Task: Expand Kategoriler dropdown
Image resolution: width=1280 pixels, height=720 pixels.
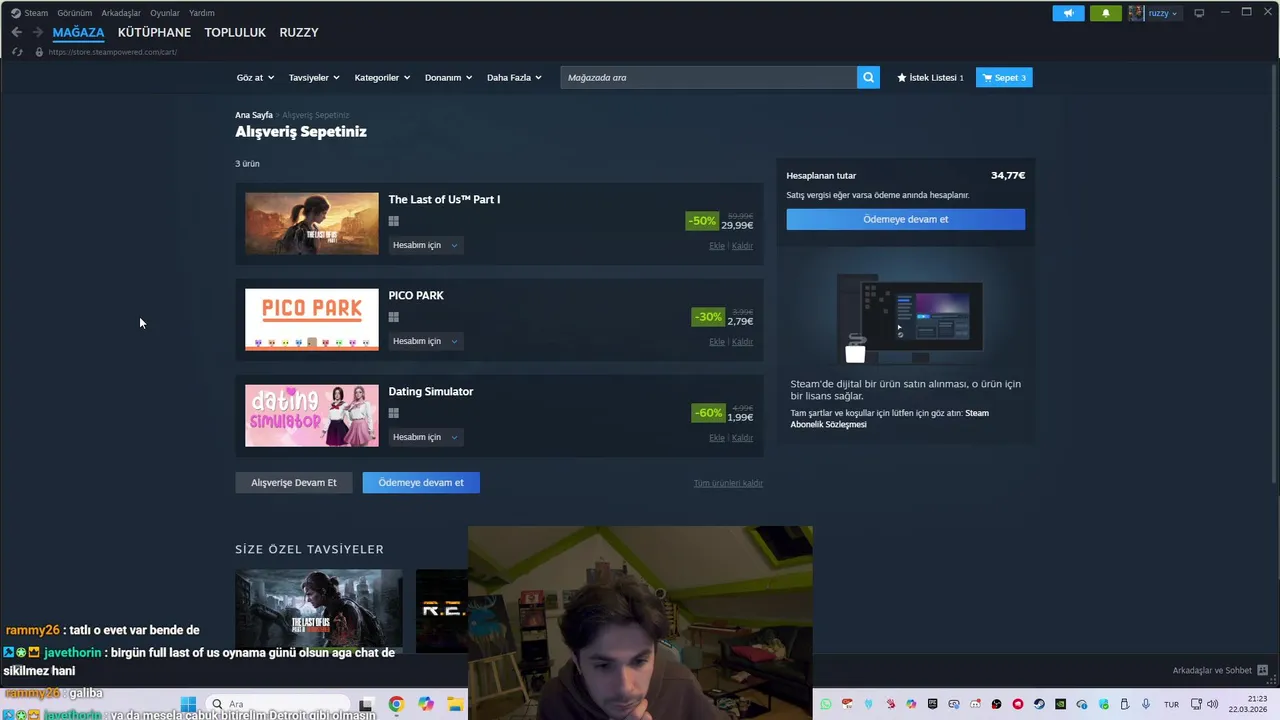Action: click(382, 77)
